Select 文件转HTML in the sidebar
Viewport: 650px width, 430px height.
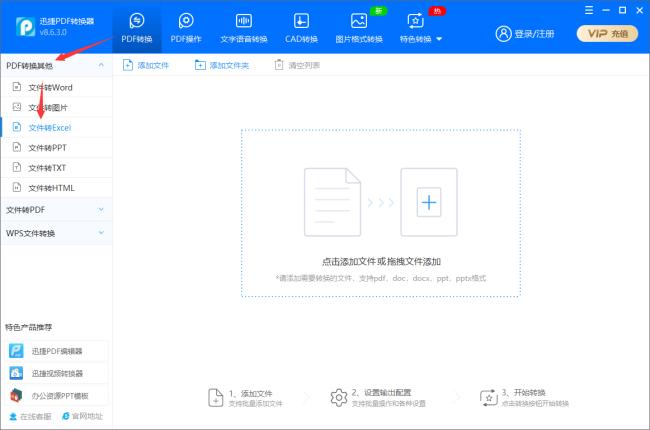pyautogui.click(x=56, y=188)
